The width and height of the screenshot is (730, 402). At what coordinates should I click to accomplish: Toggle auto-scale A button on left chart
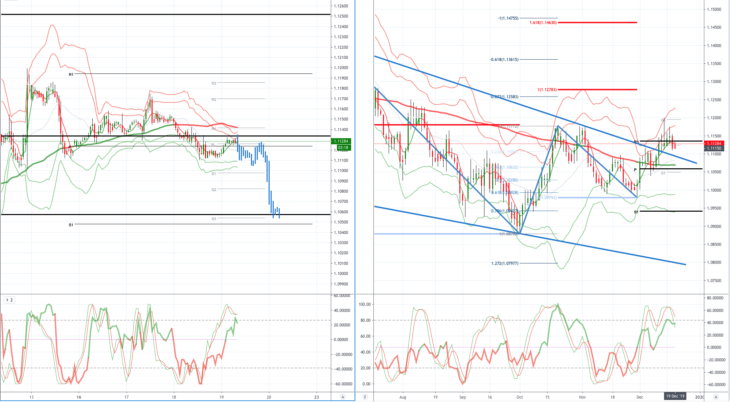click(x=343, y=397)
